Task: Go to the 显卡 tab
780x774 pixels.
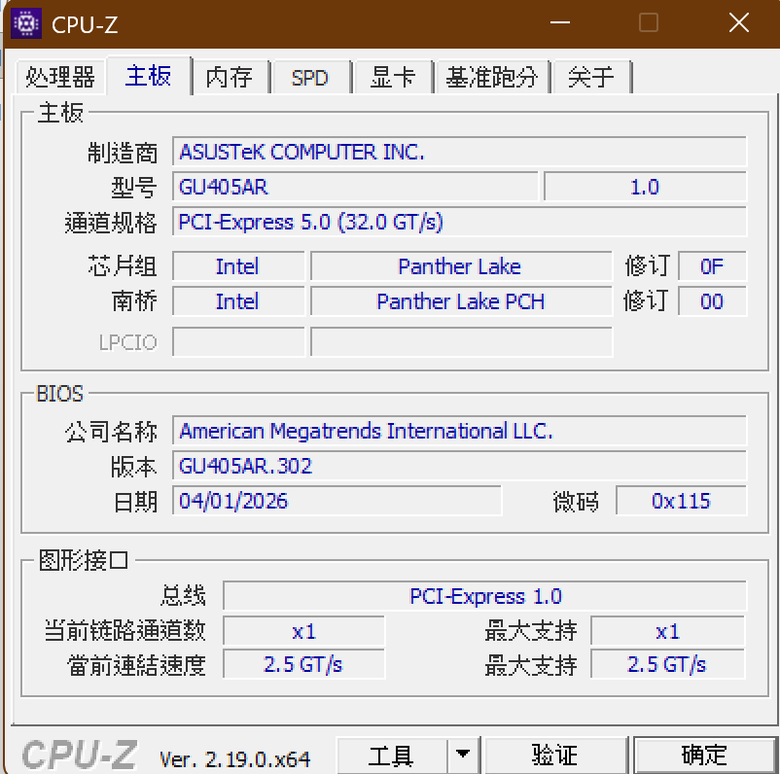Action: pyautogui.click(x=392, y=78)
